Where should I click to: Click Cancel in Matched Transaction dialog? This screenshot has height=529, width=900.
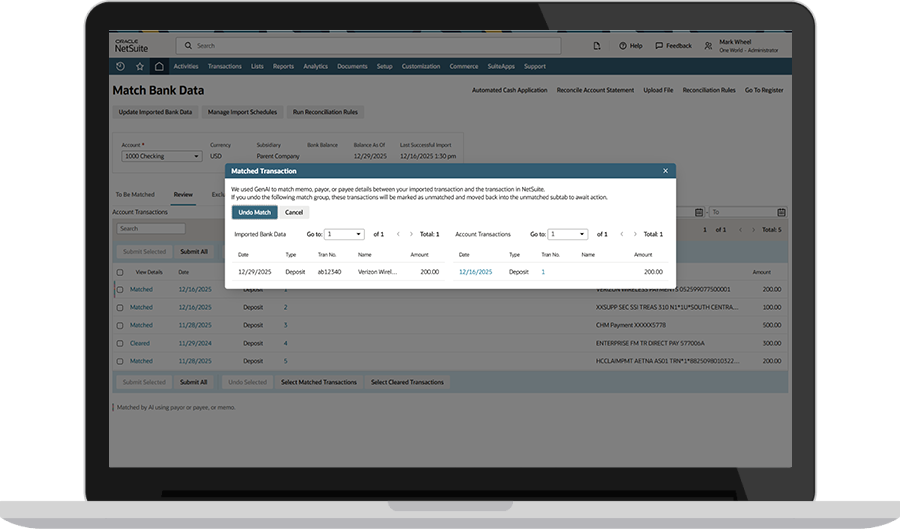point(294,212)
